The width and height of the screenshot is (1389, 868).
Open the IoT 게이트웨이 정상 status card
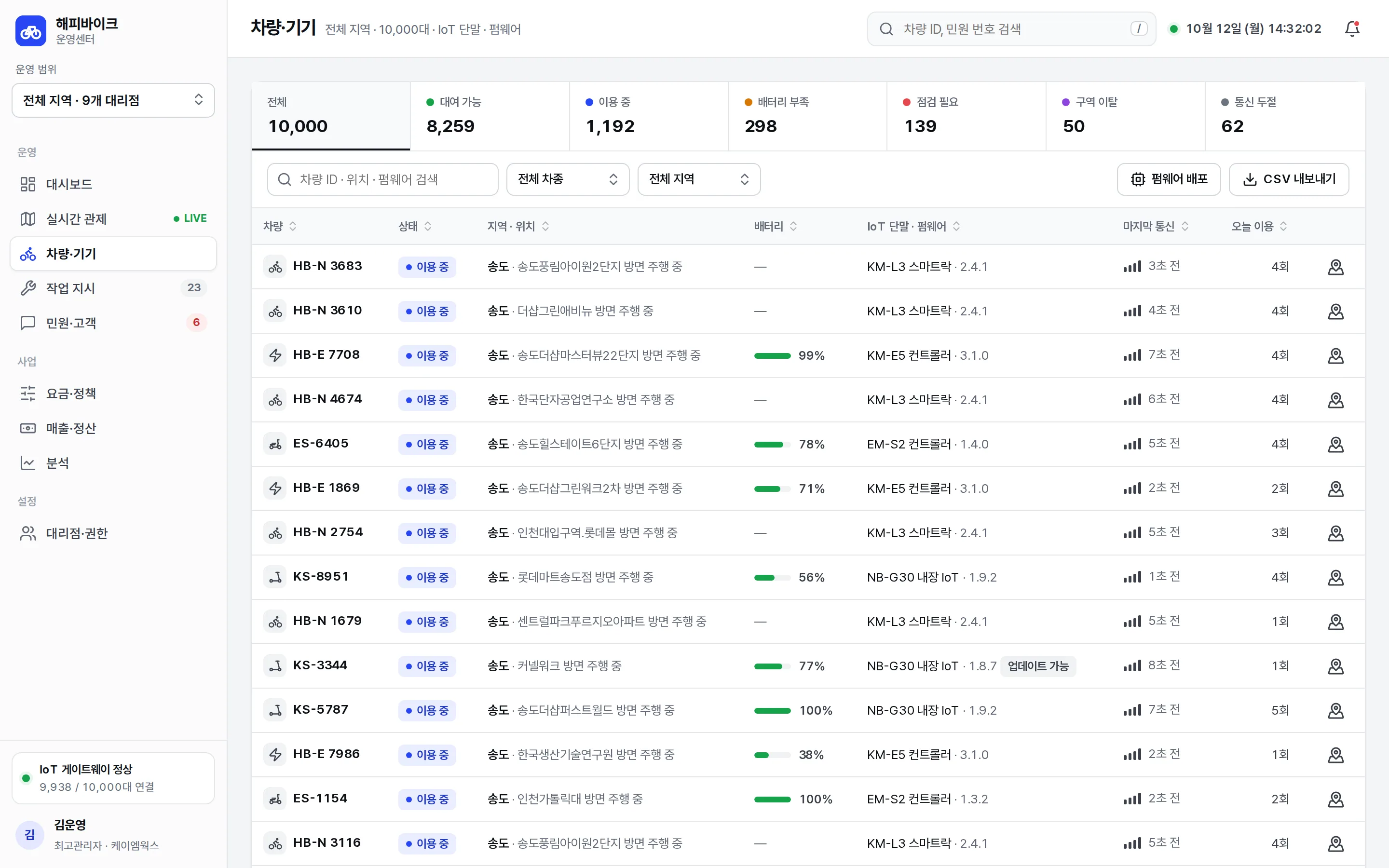[113, 778]
